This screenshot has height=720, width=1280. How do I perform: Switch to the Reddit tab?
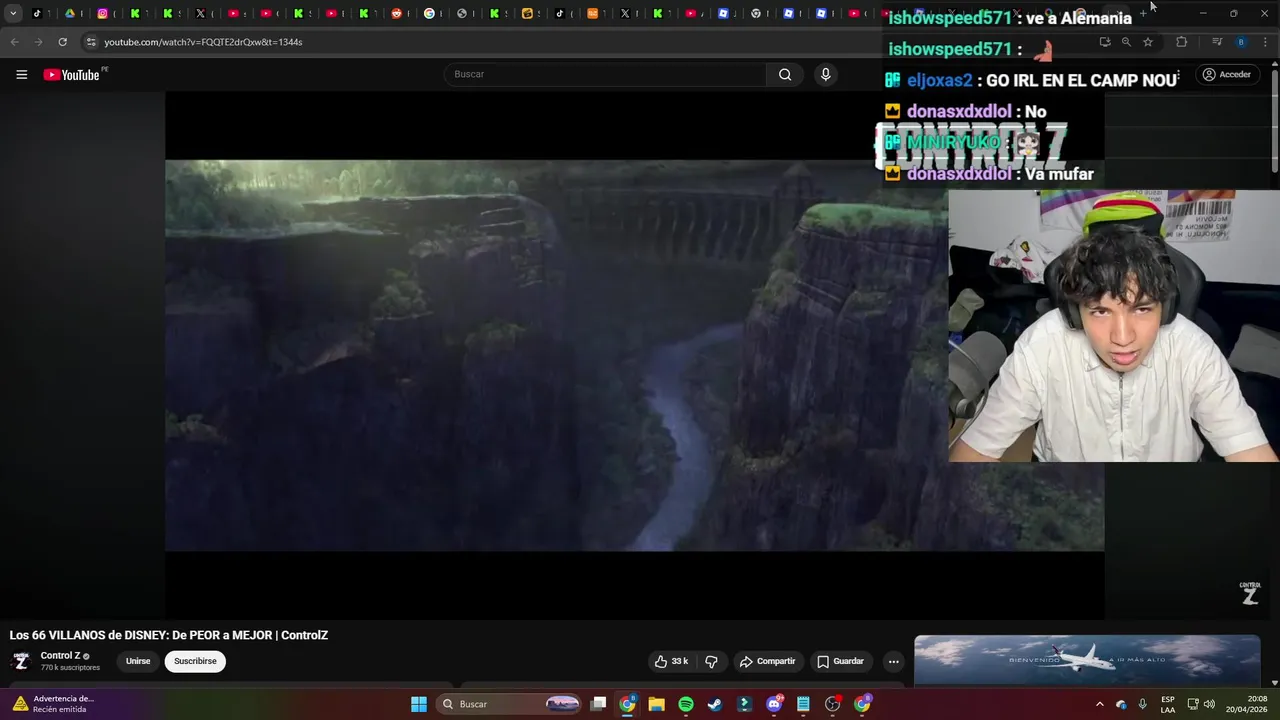click(x=396, y=13)
